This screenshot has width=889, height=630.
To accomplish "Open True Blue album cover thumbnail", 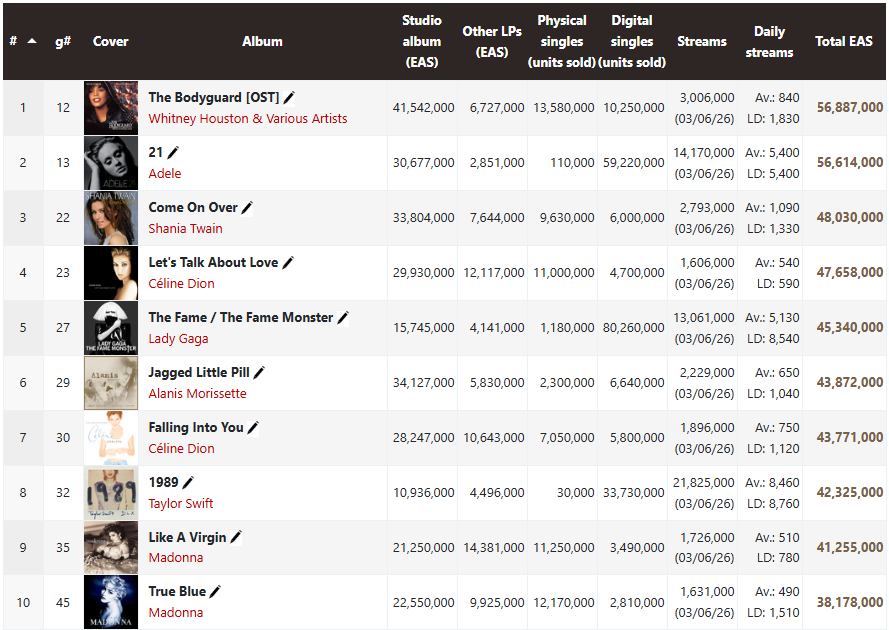I will pyautogui.click(x=111, y=602).
